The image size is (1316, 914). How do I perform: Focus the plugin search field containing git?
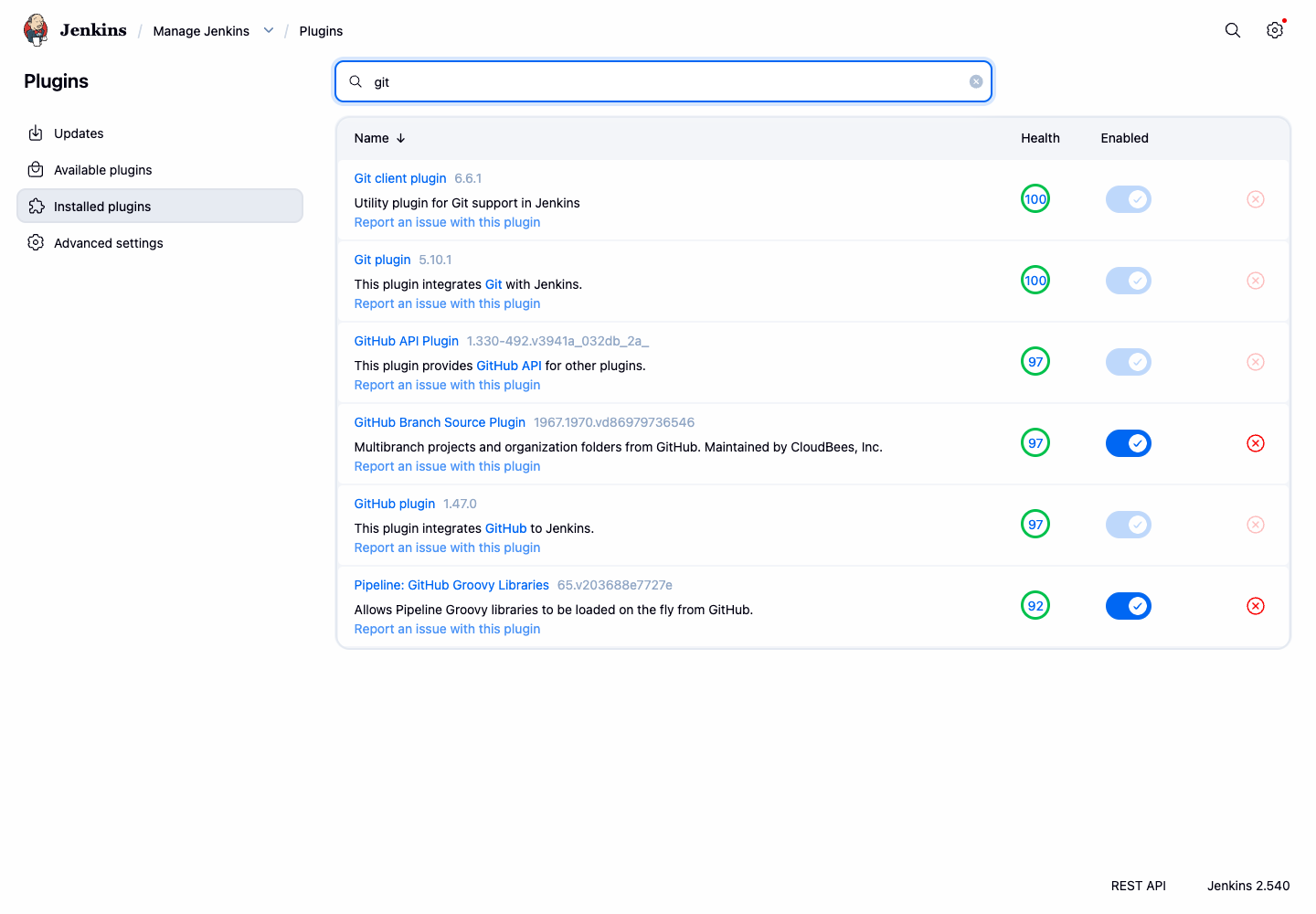(x=663, y=81)
